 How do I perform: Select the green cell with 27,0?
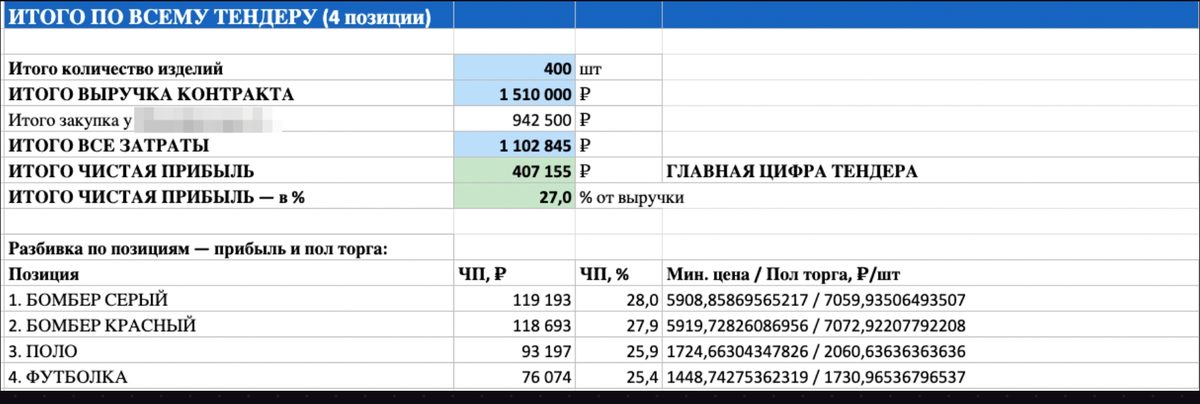pos(514,198)
